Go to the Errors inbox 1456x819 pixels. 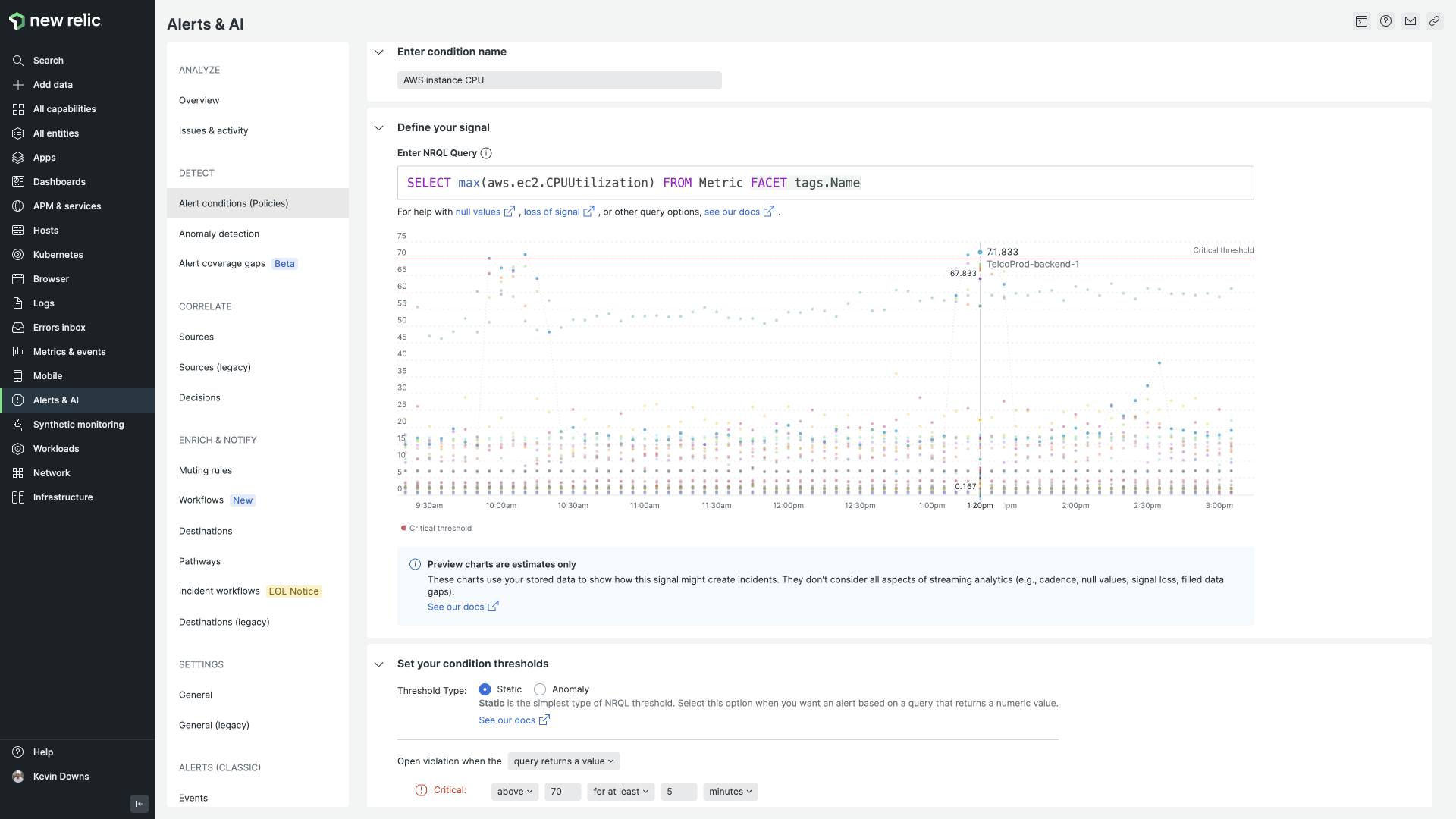coord(58,327)
